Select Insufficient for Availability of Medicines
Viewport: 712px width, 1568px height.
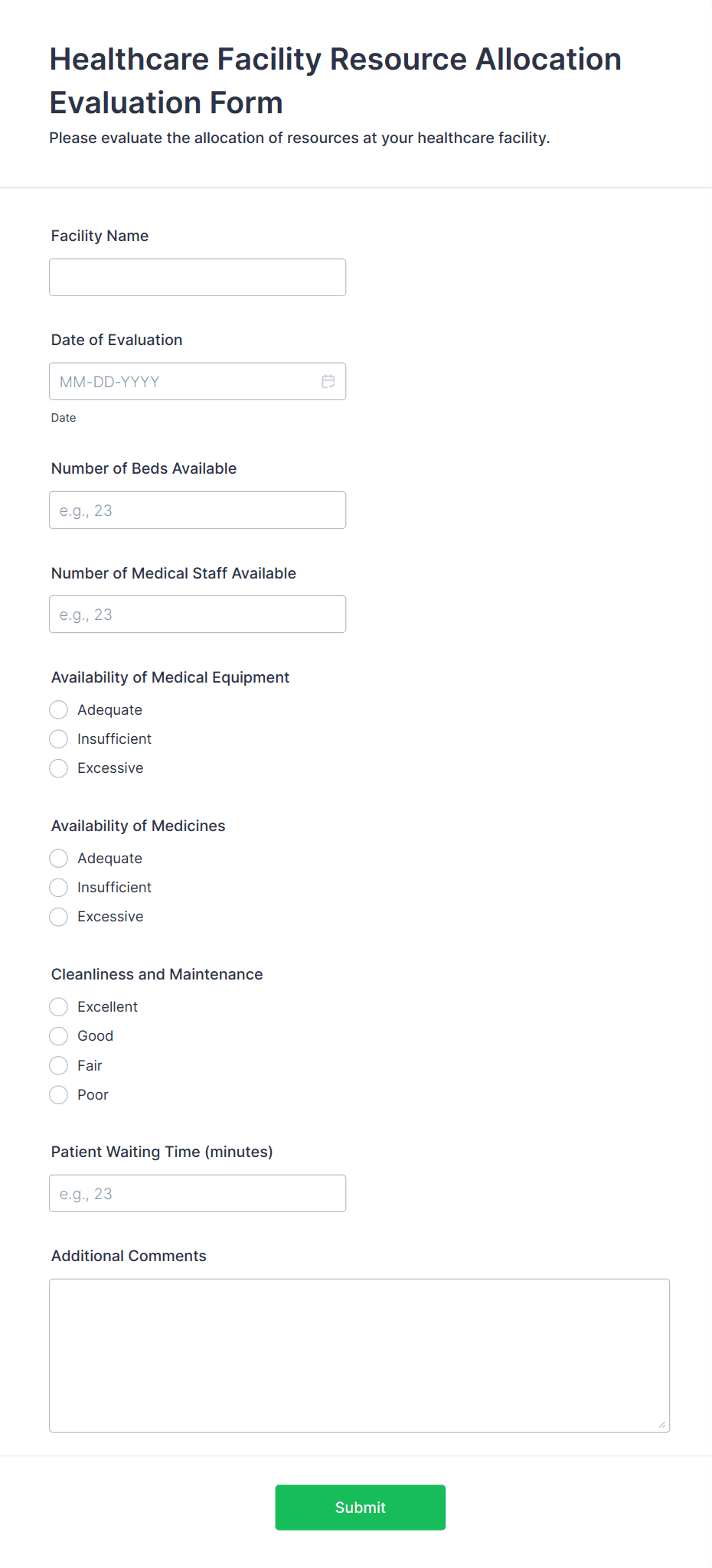[x=58, y=887]
